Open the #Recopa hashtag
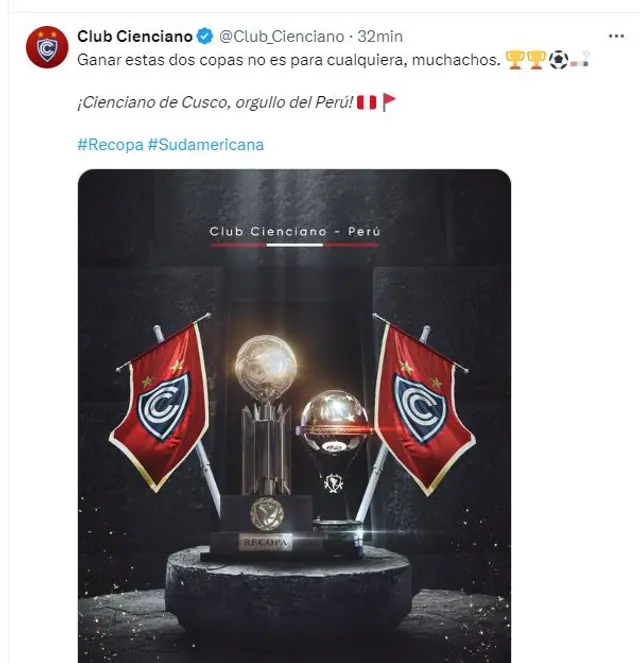The image size is (640, 663). [109, 144]
